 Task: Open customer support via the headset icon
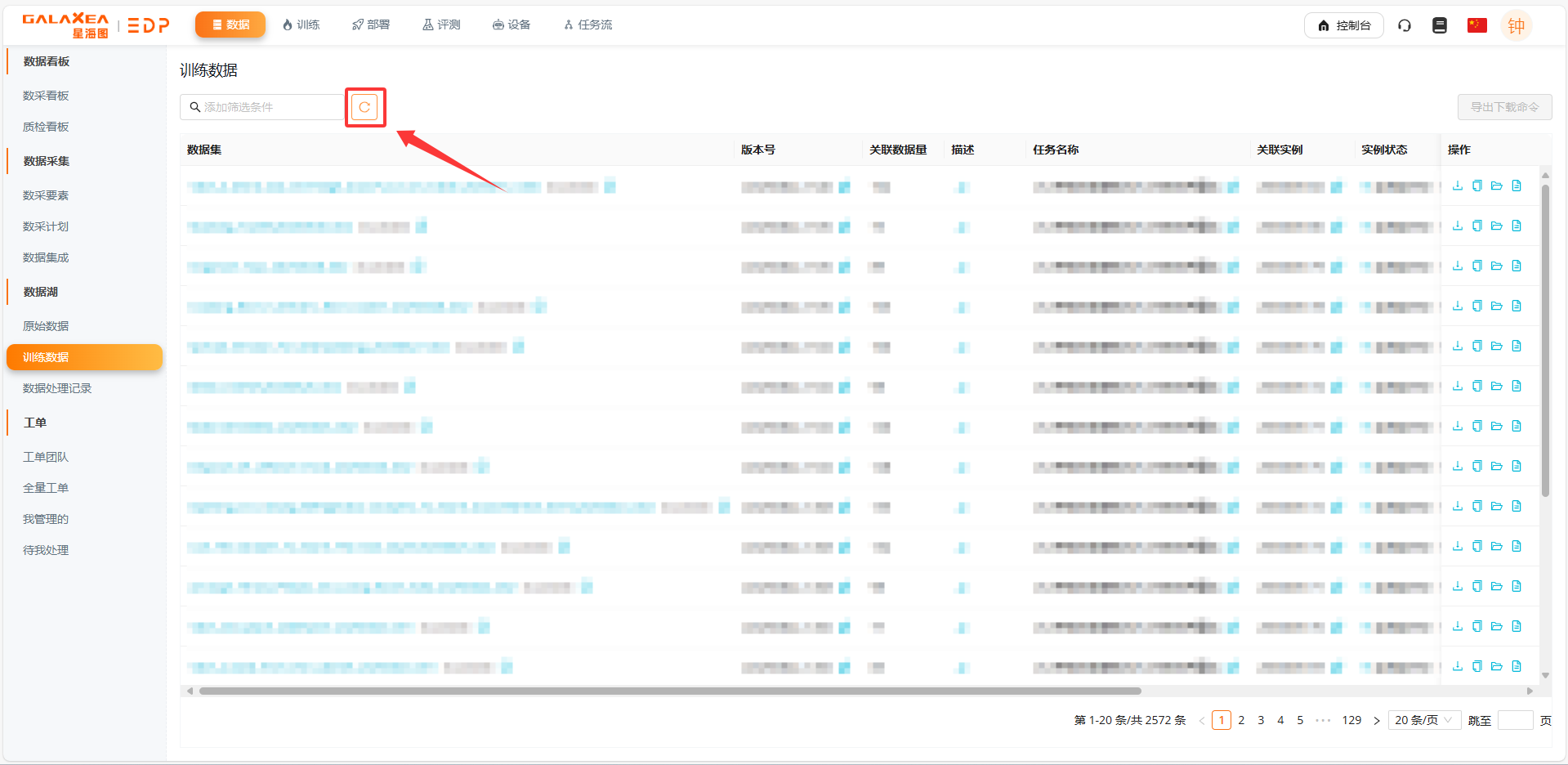[x=1404, y=25]
